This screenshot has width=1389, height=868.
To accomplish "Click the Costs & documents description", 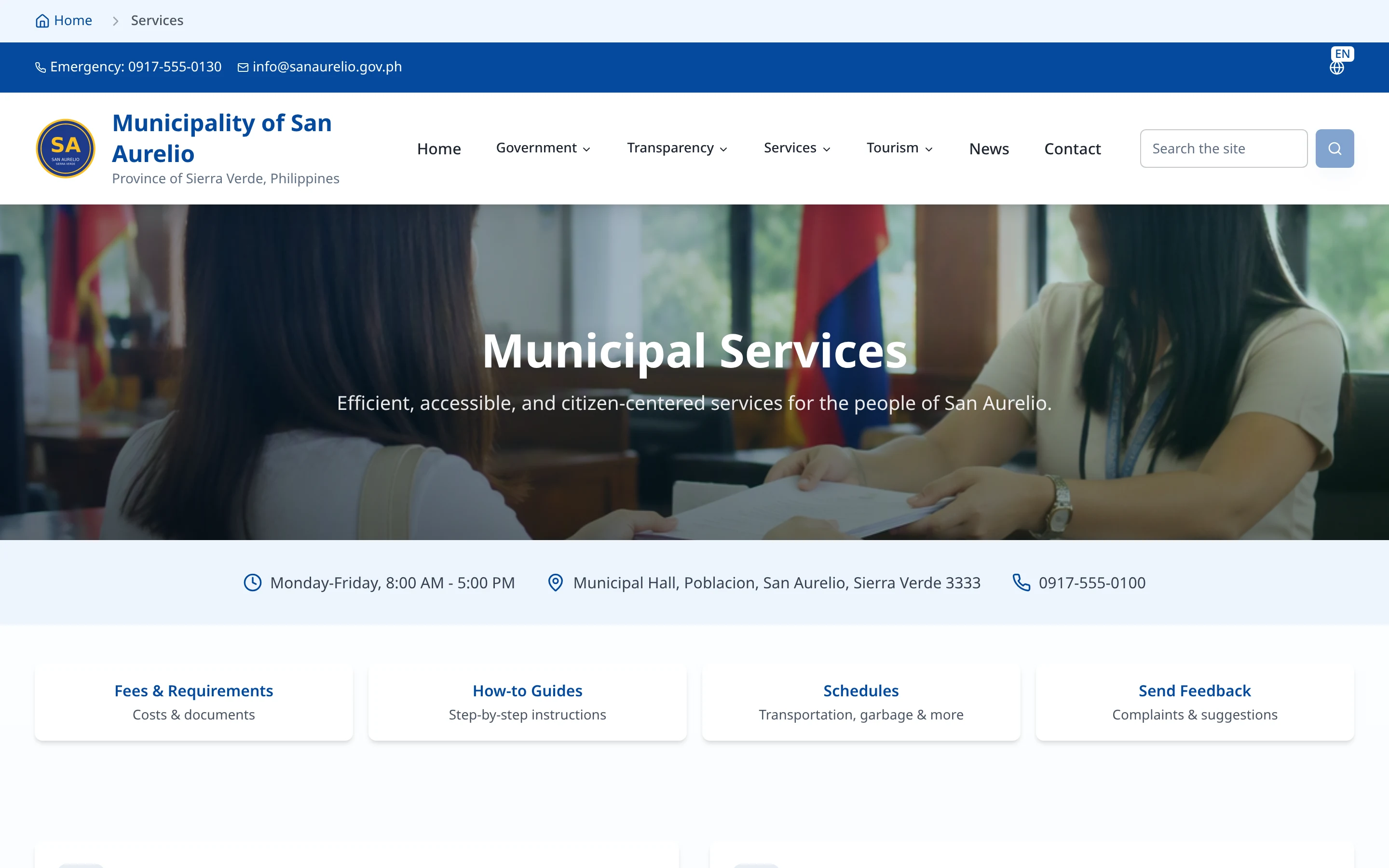I will click(194, 715).
